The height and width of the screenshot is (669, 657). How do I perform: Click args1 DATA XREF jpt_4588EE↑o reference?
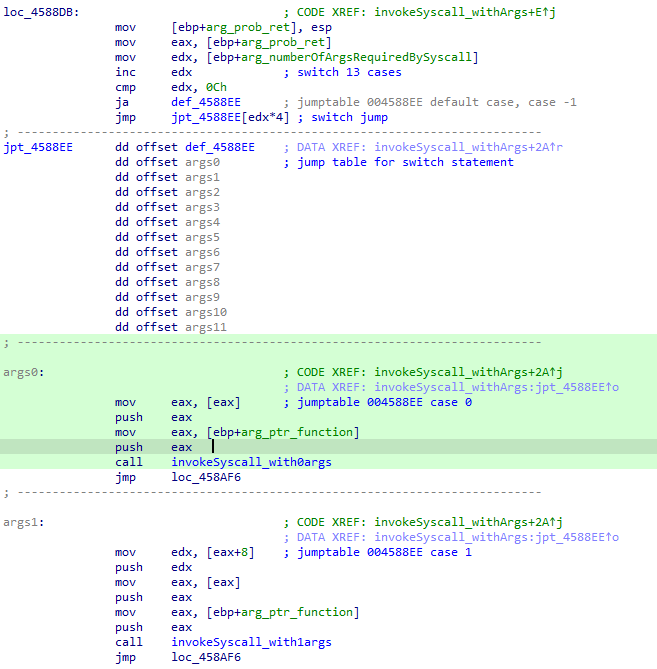coord(496,538)
